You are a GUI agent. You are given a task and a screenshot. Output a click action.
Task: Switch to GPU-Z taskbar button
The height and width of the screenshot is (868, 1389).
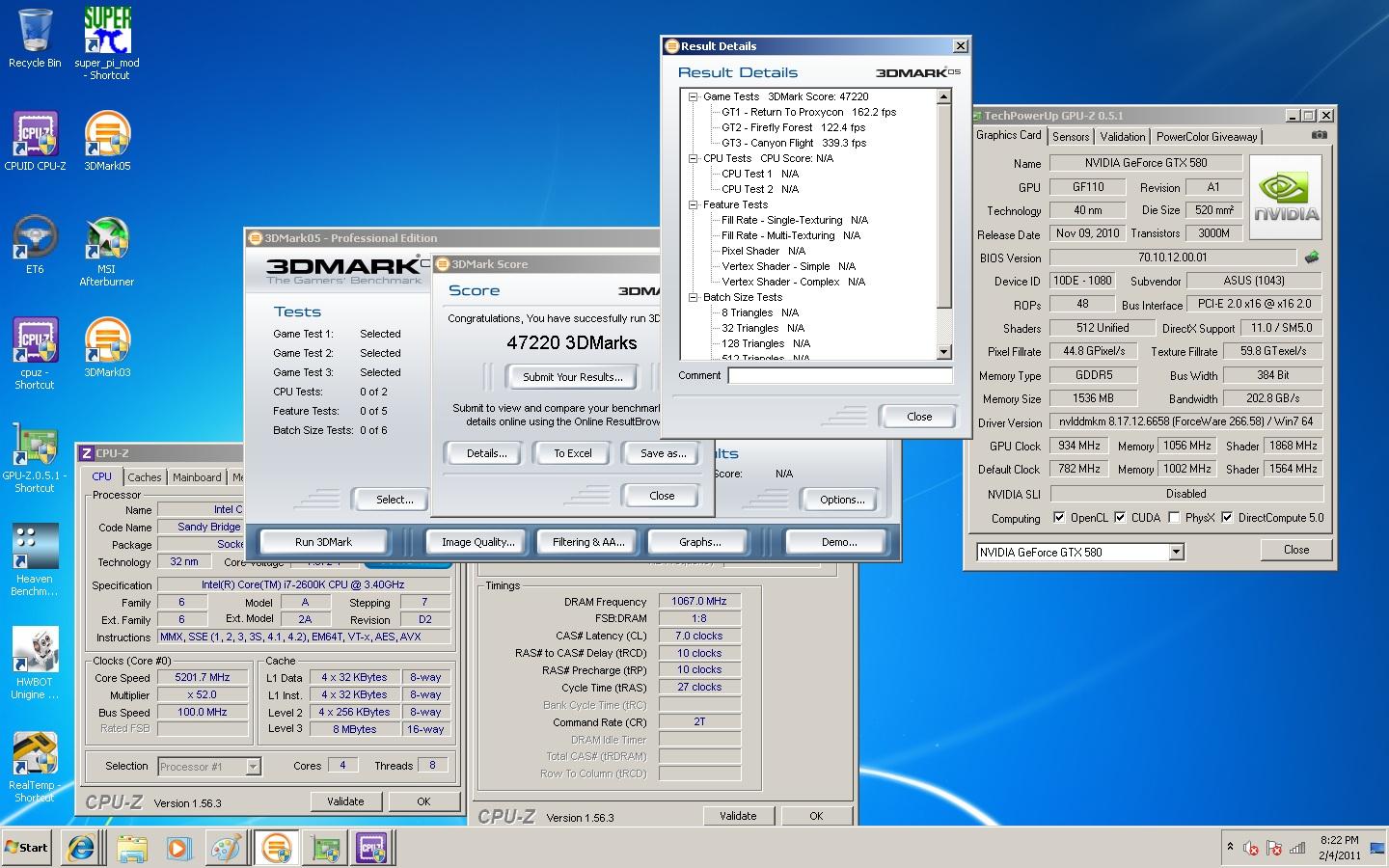(x=325, y=848)
